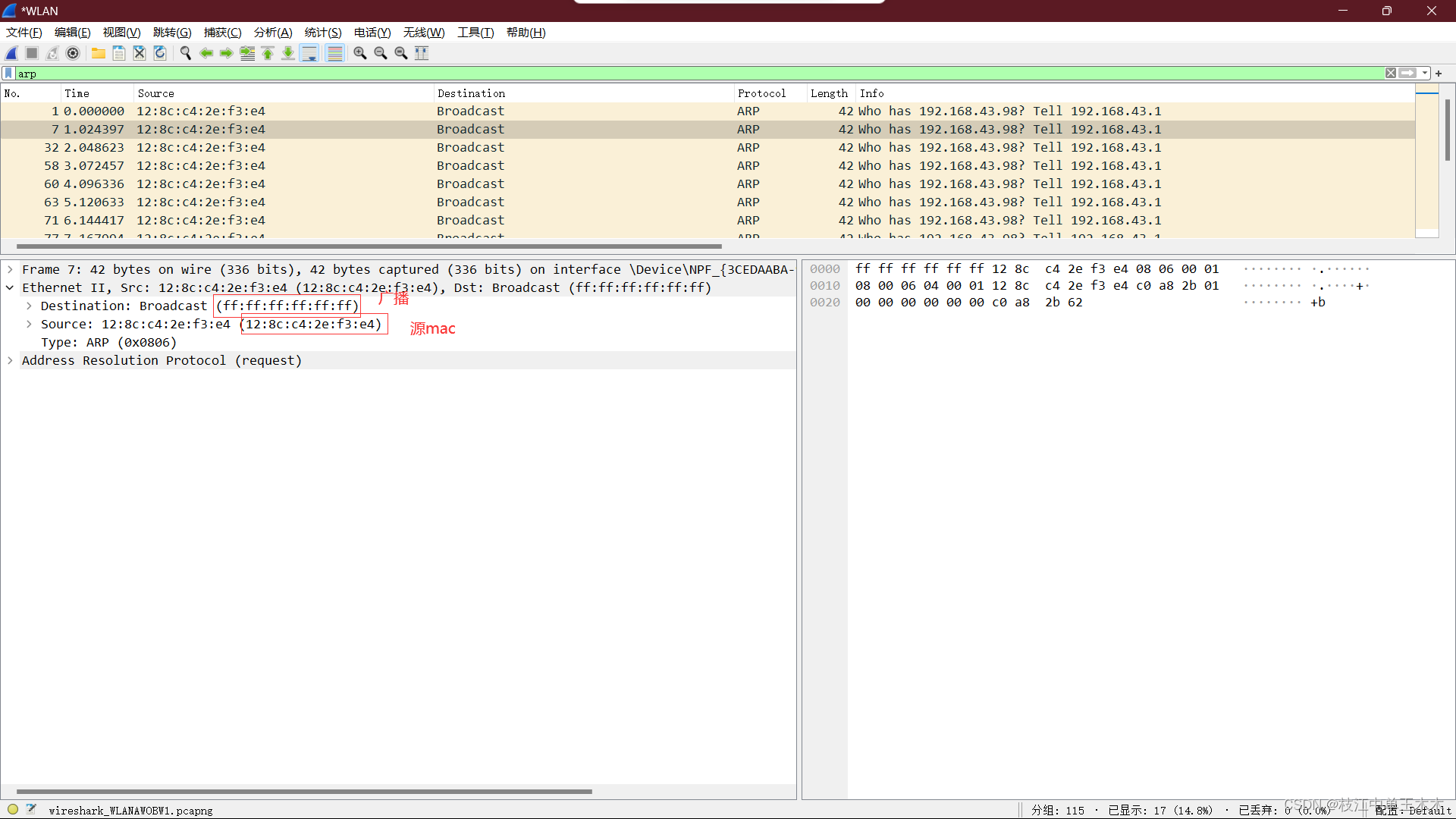Expand the Frame 7 details

(10, 269)
